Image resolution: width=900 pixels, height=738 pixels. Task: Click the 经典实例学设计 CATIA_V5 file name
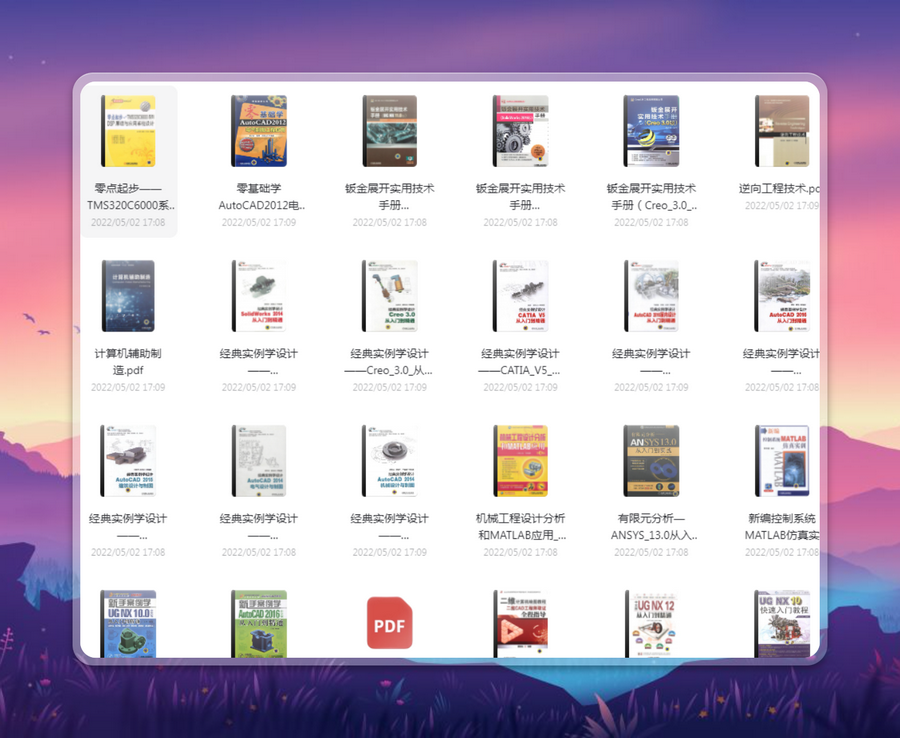(x=521, y=361)
